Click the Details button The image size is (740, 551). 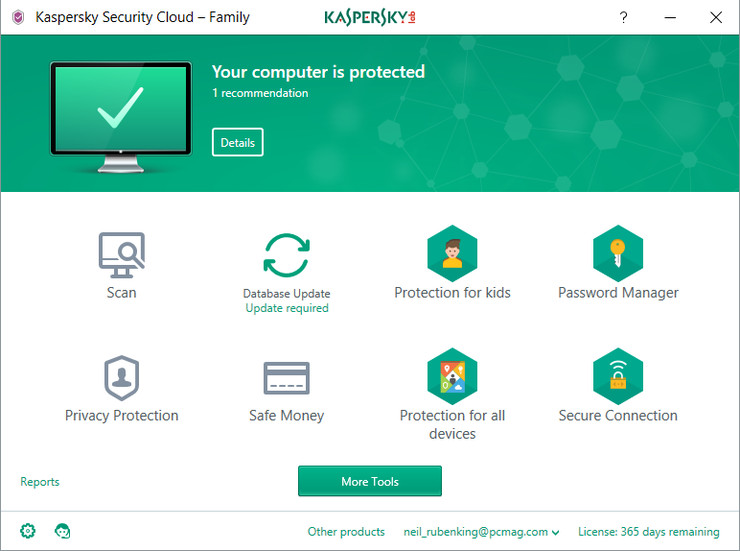pos(238,142)
